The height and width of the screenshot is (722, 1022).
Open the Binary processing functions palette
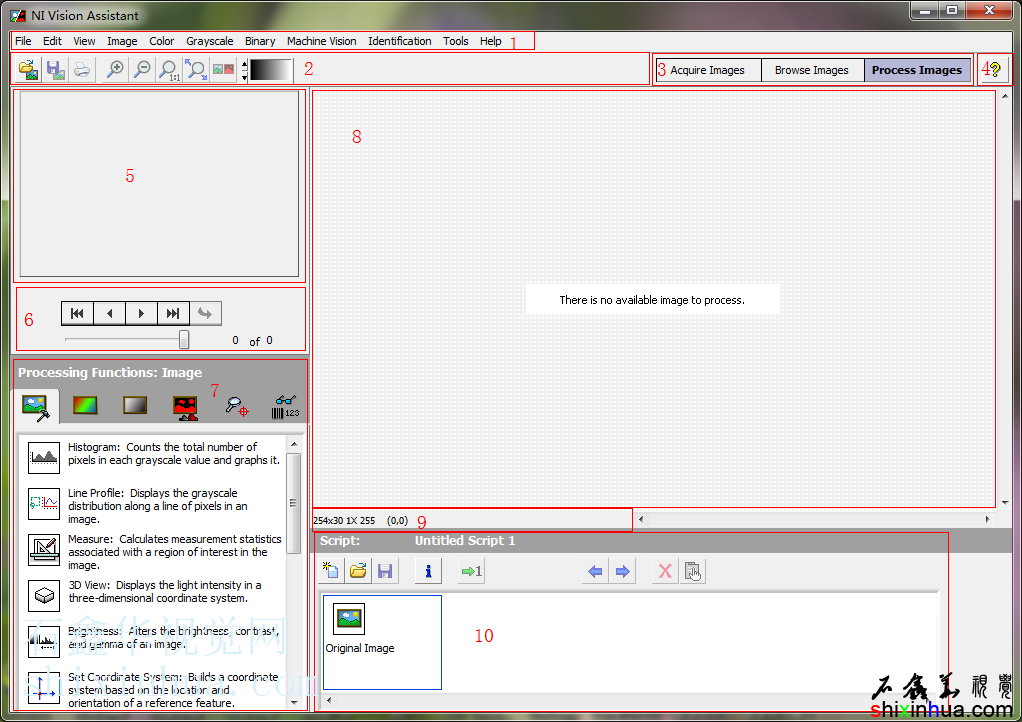point(185,405)
